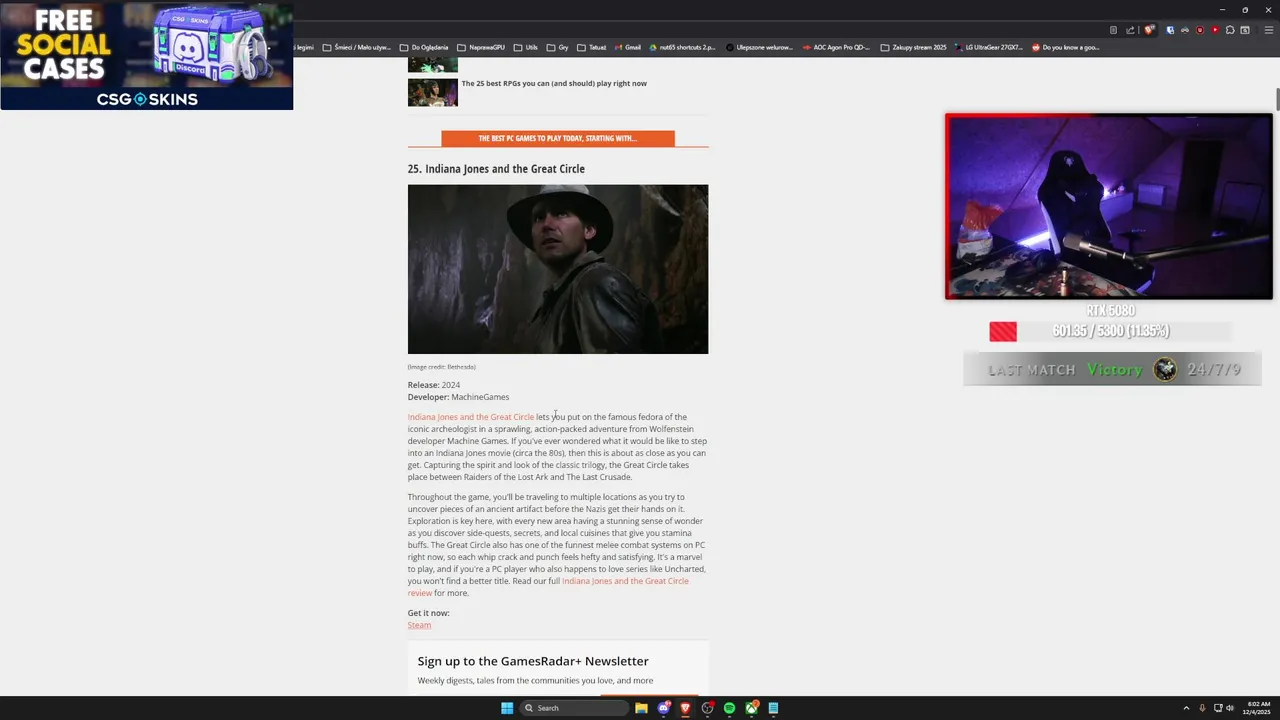Open the Do you know a goo... bookmark
Screen dimensions: 1280x720
click(x=1065, y=47)
